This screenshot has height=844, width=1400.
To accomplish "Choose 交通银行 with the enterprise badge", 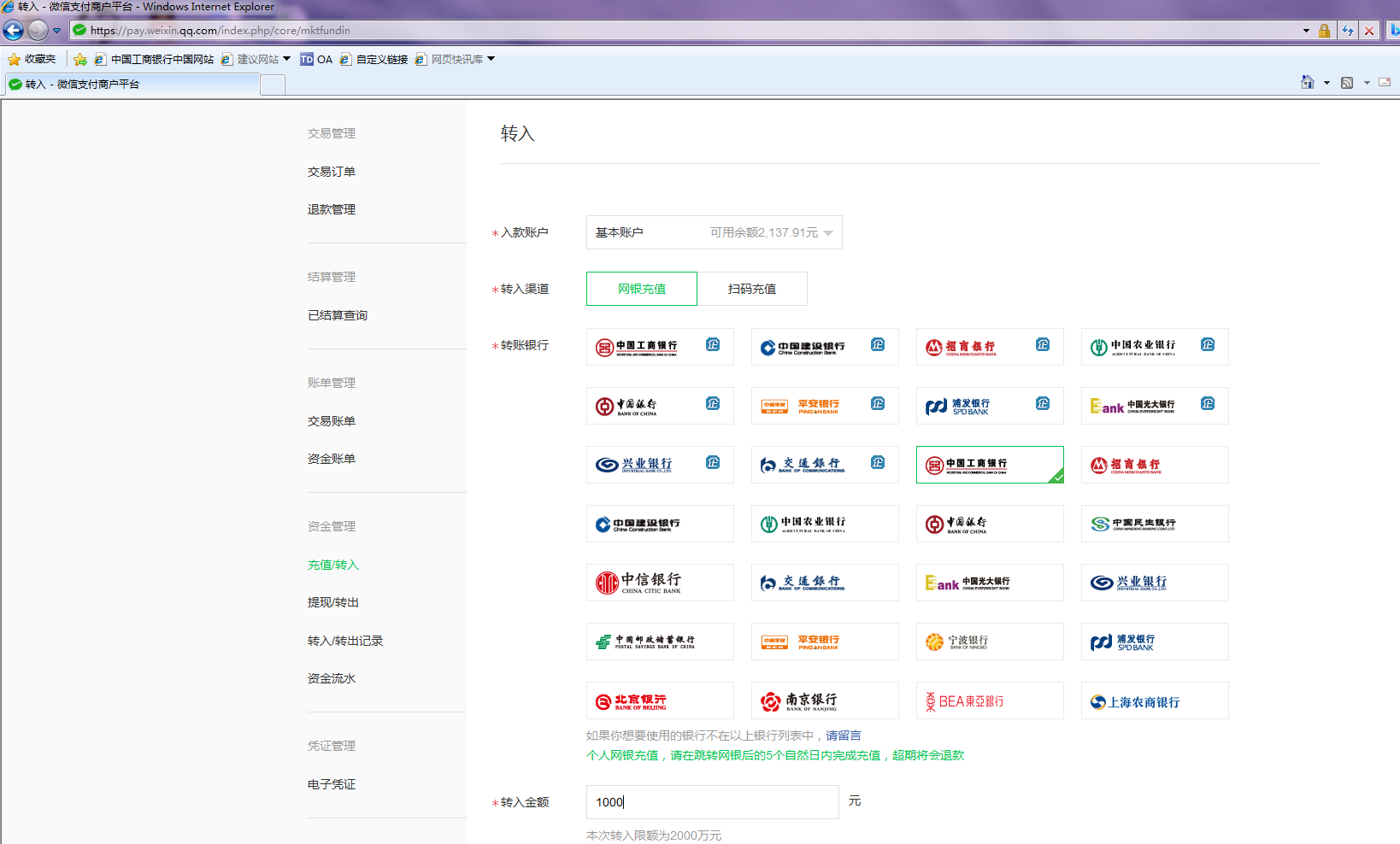I will click(825, 465).
